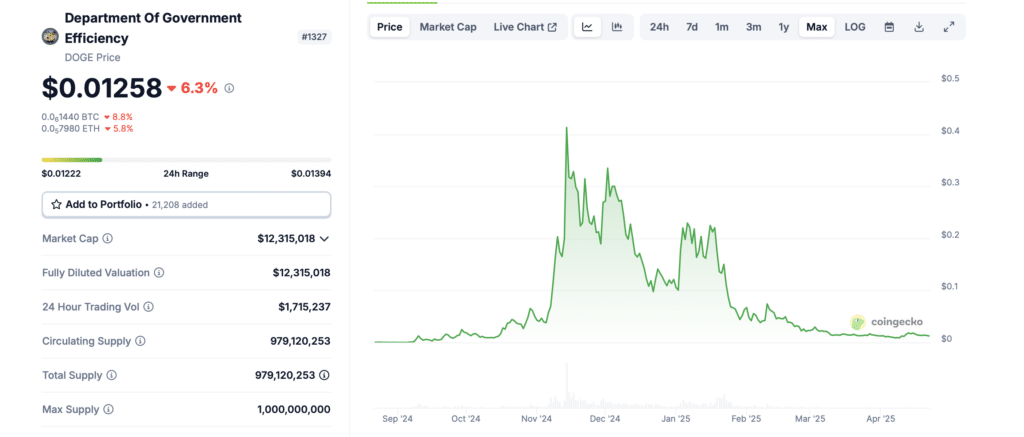Screen dimensions: 1024x437
Task: Click the 24h Range progress bar
Action: coord(186,159)
